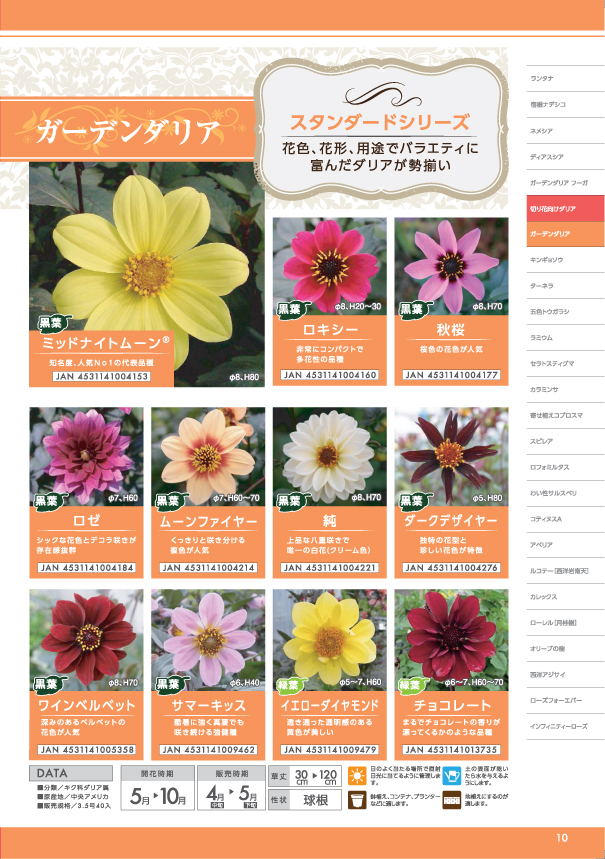The width and height of the screenshot is (605, 859).
Task: Click the JAN 4531141013735 code box
Action: (452, 749)
